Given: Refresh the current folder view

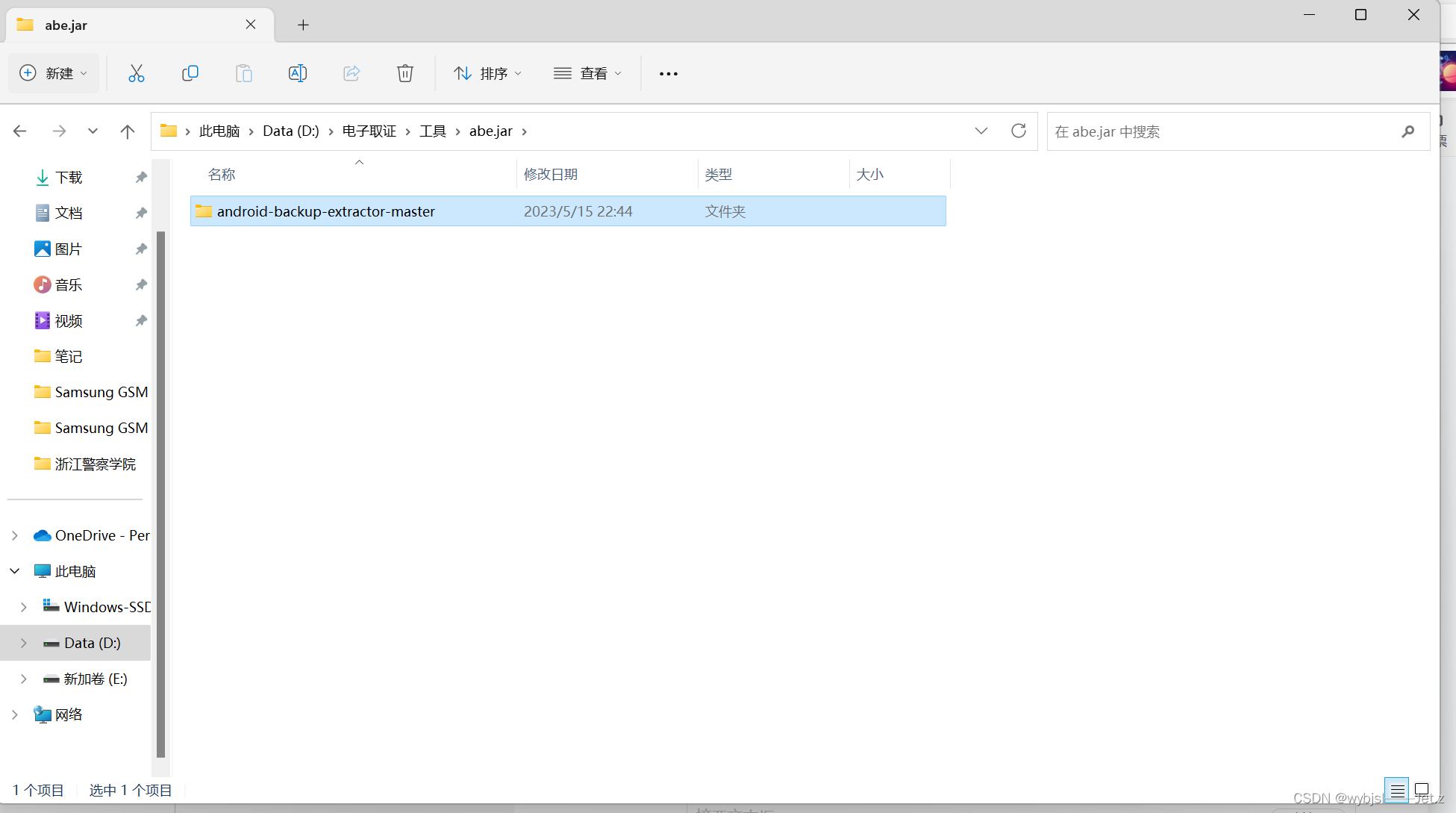Looking at the screenshot, I should click(x=1019, y=131).
